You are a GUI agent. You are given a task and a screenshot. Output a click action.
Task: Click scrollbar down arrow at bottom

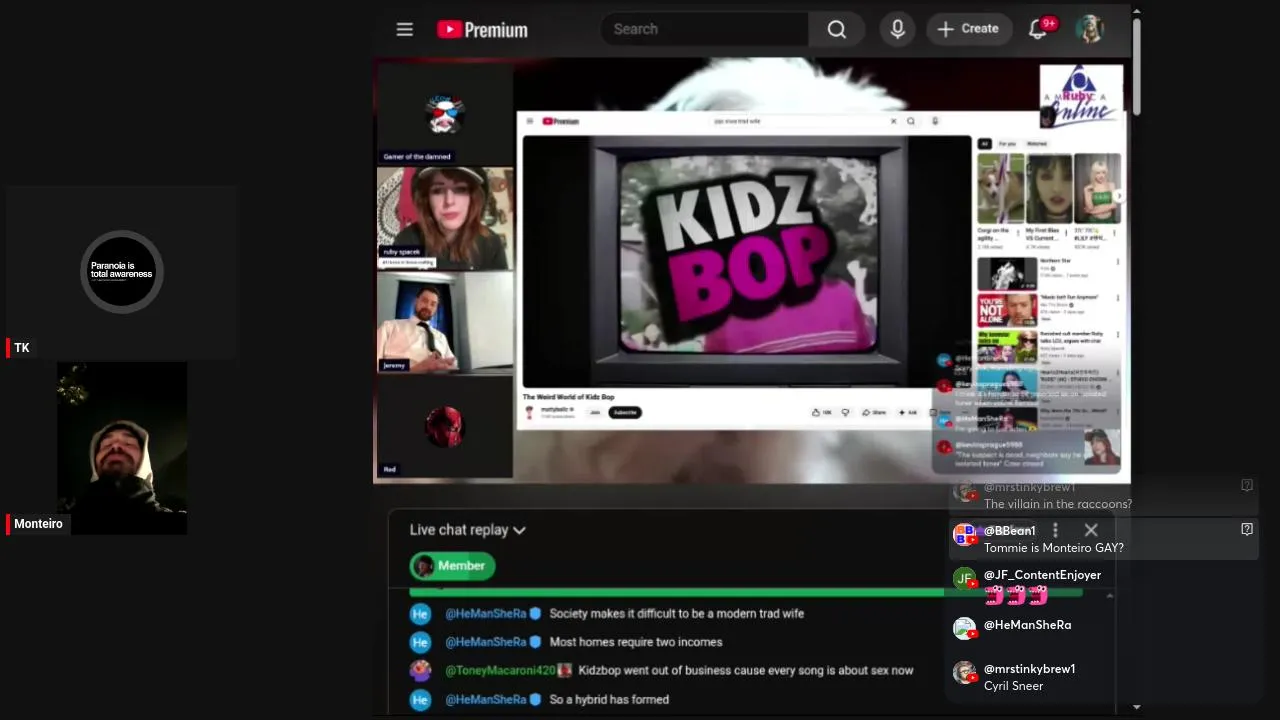click(1136, 707)
